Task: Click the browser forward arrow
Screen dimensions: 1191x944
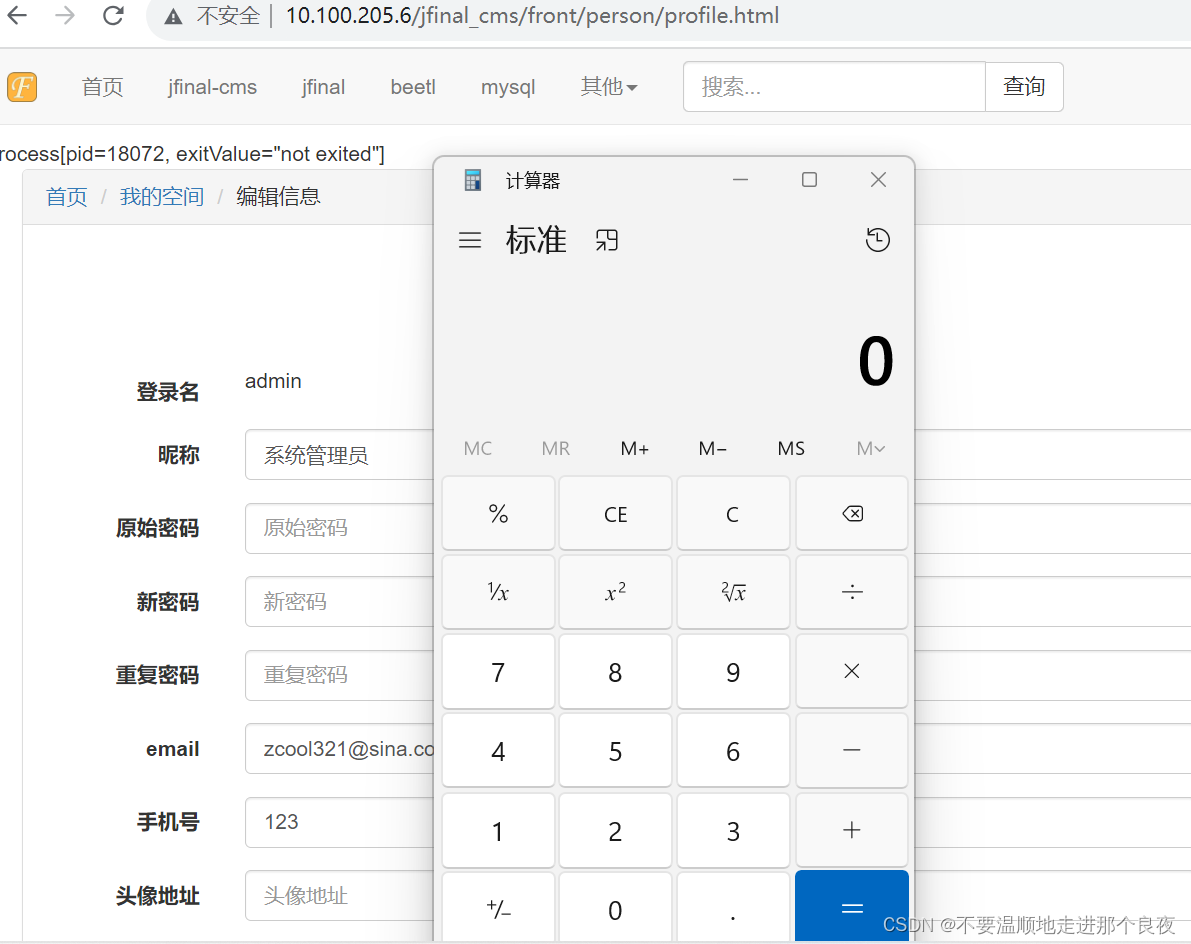Action: 65,15
